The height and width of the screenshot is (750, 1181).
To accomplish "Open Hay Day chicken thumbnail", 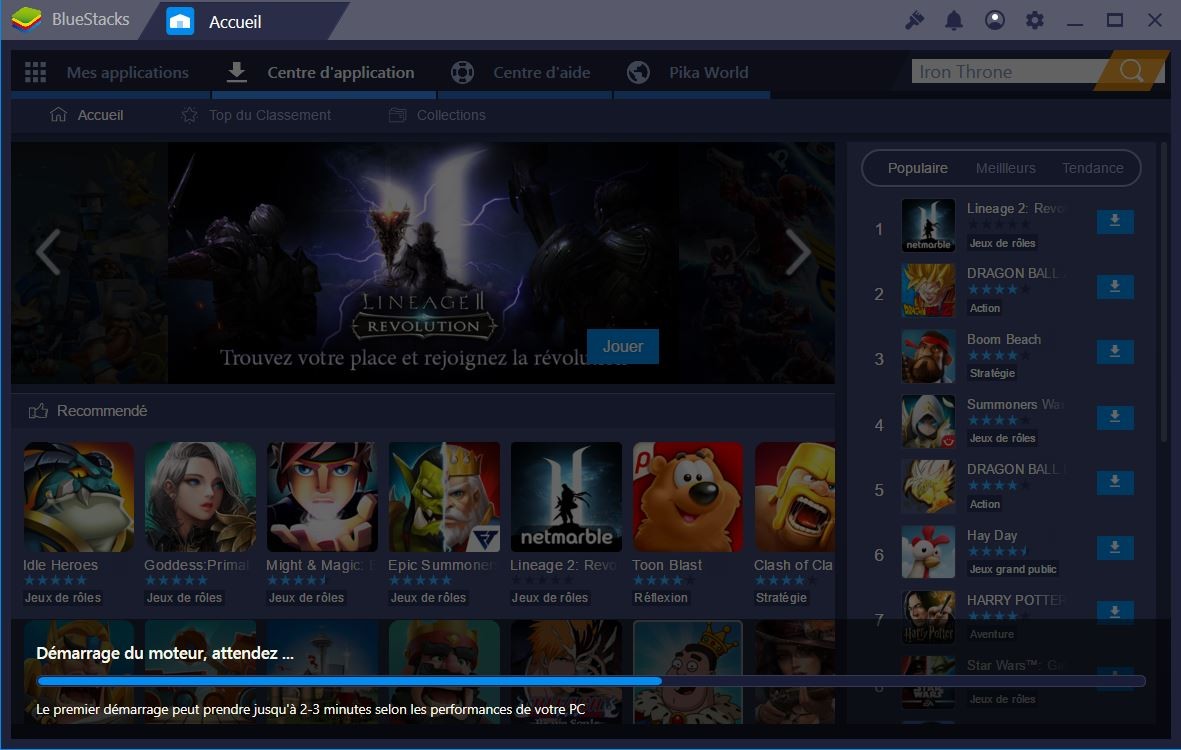I will tap(928, 551).
